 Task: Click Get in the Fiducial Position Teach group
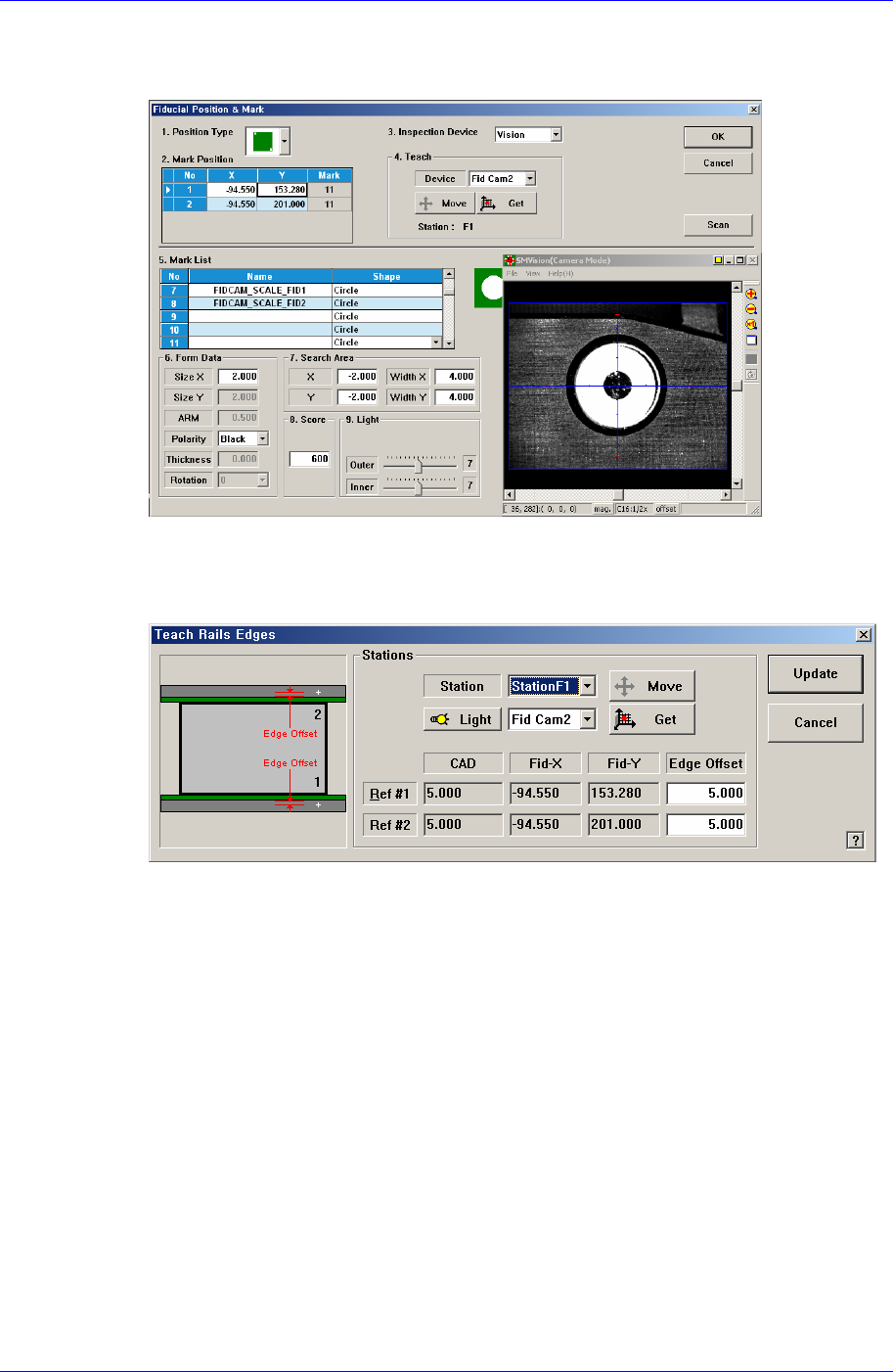pos(508,204)
